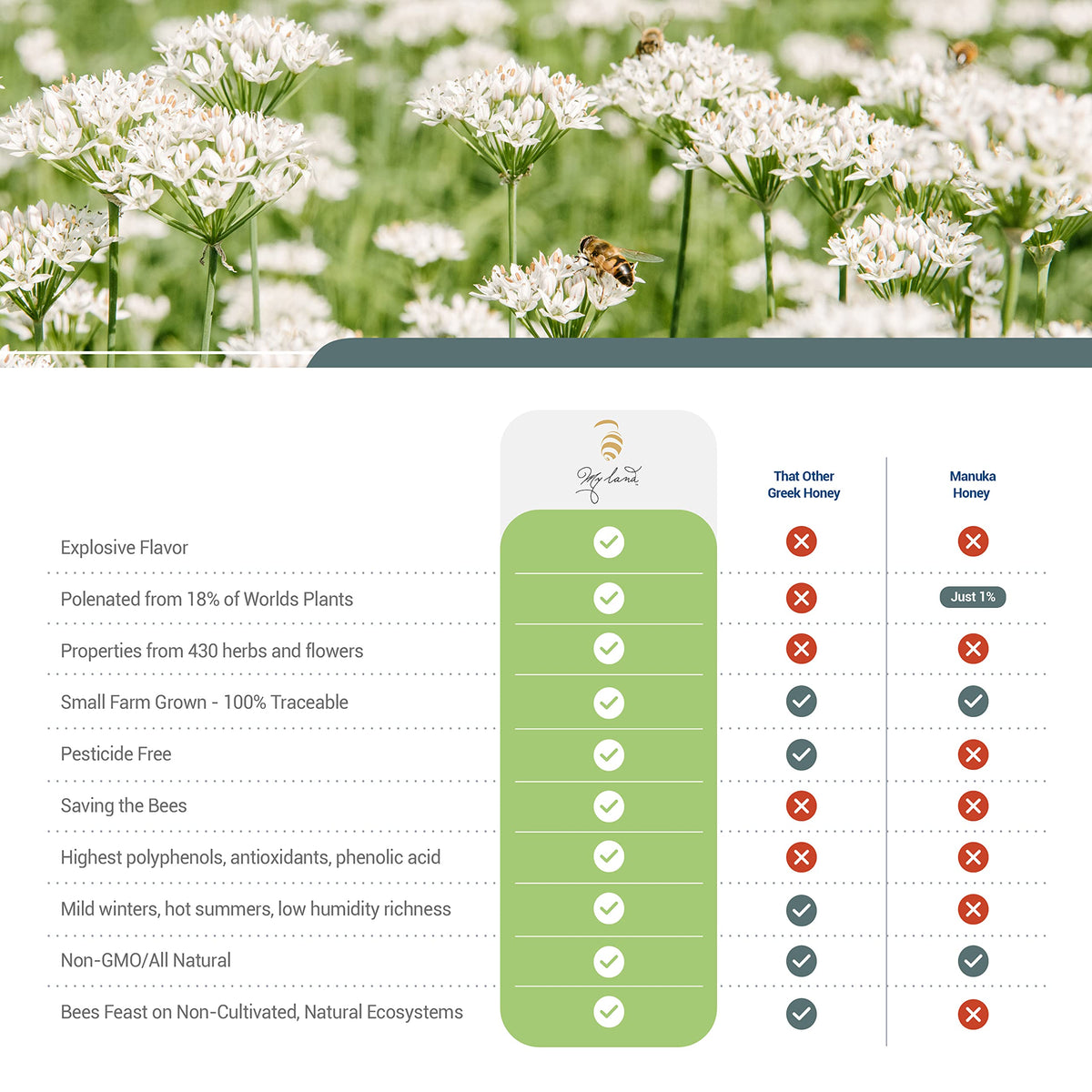Click 'That Other Greek Honey' column header

804,484
